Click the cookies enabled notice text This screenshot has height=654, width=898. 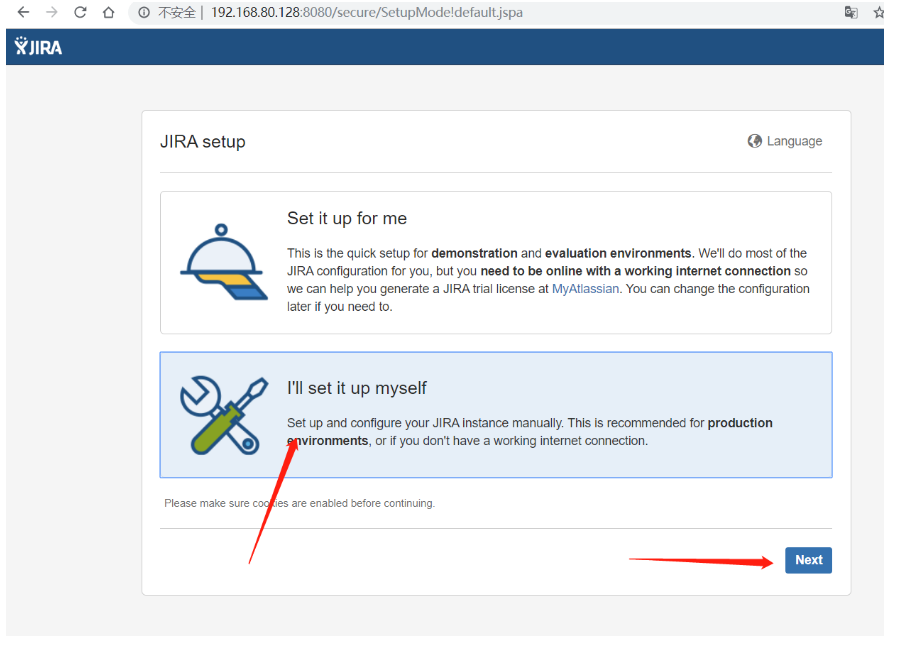tap(300, 503)
